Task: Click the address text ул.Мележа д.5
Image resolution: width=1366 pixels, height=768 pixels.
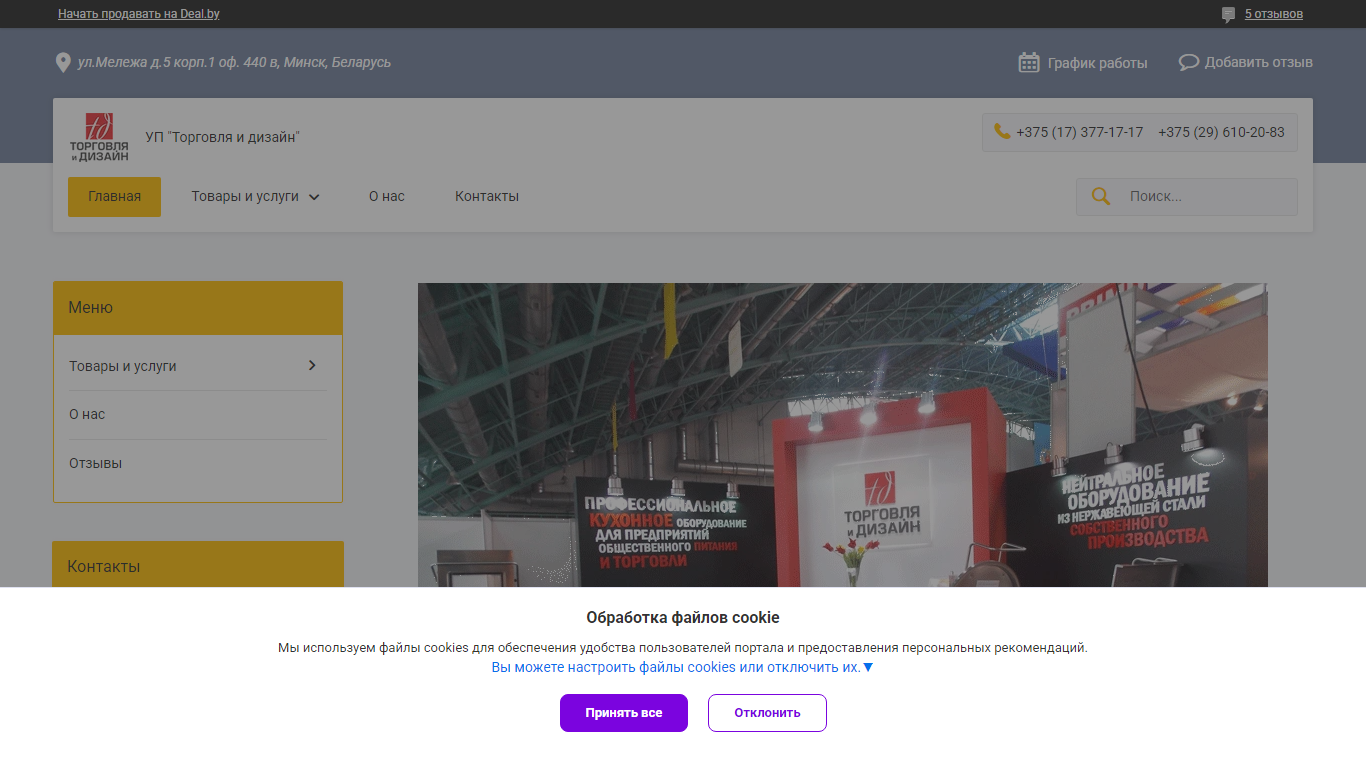Action: pos(234,62)
